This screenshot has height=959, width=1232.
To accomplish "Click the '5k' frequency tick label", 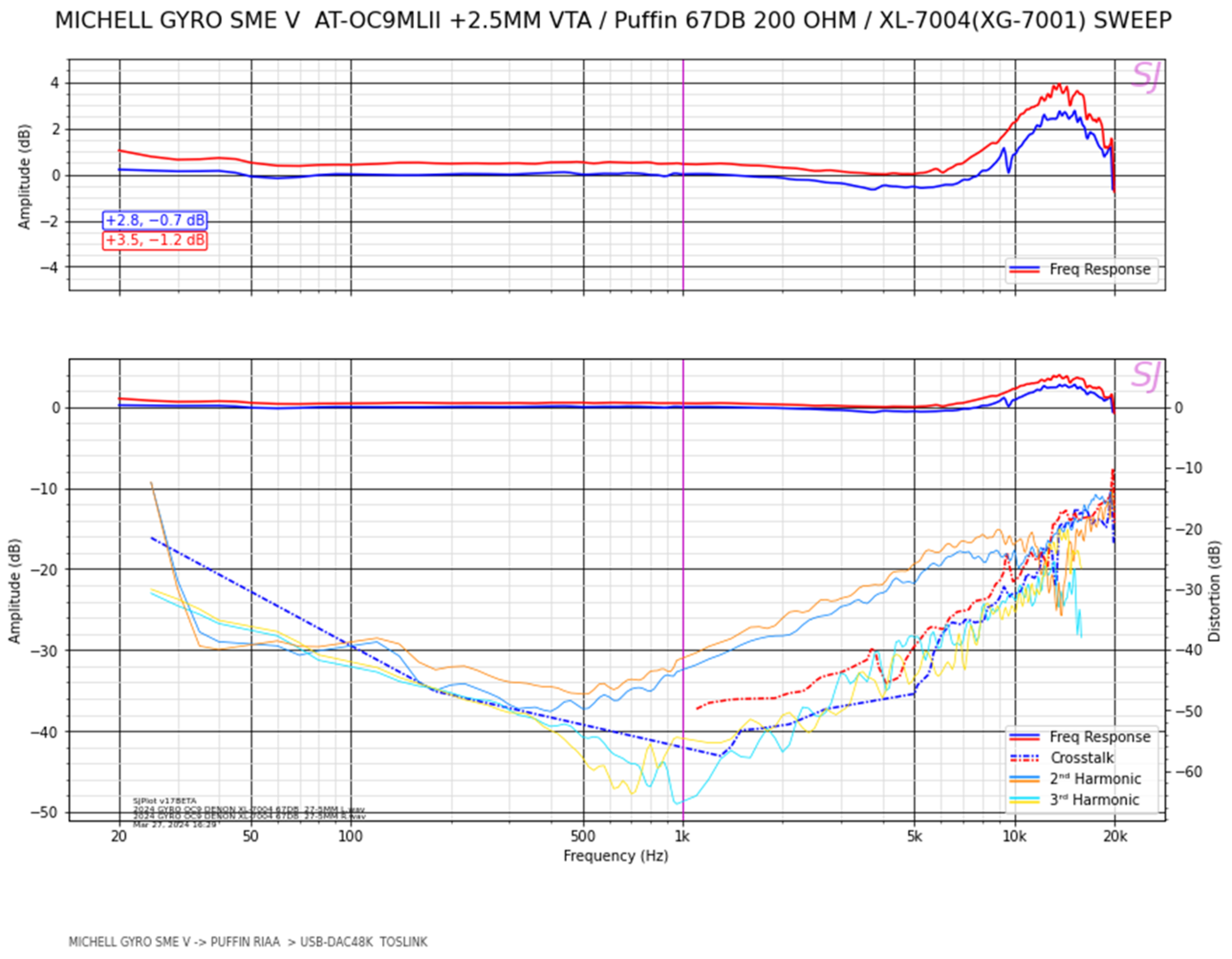I will click(x=914, y=836).
